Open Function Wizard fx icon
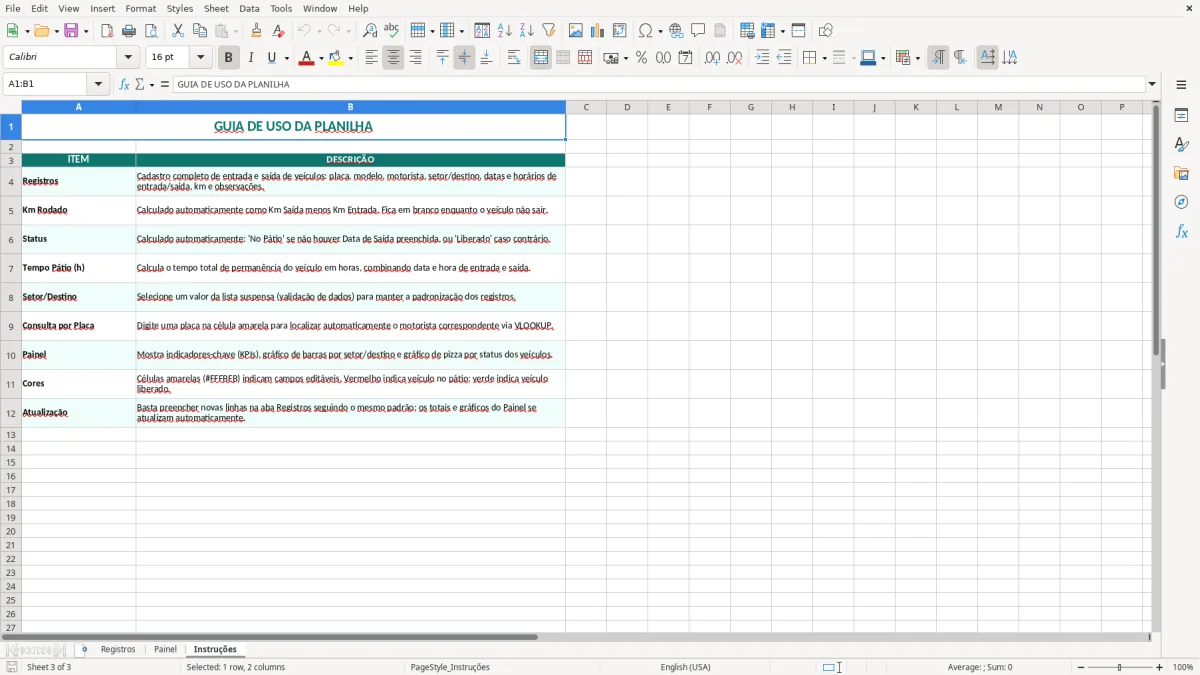 (x=124, y=84)
